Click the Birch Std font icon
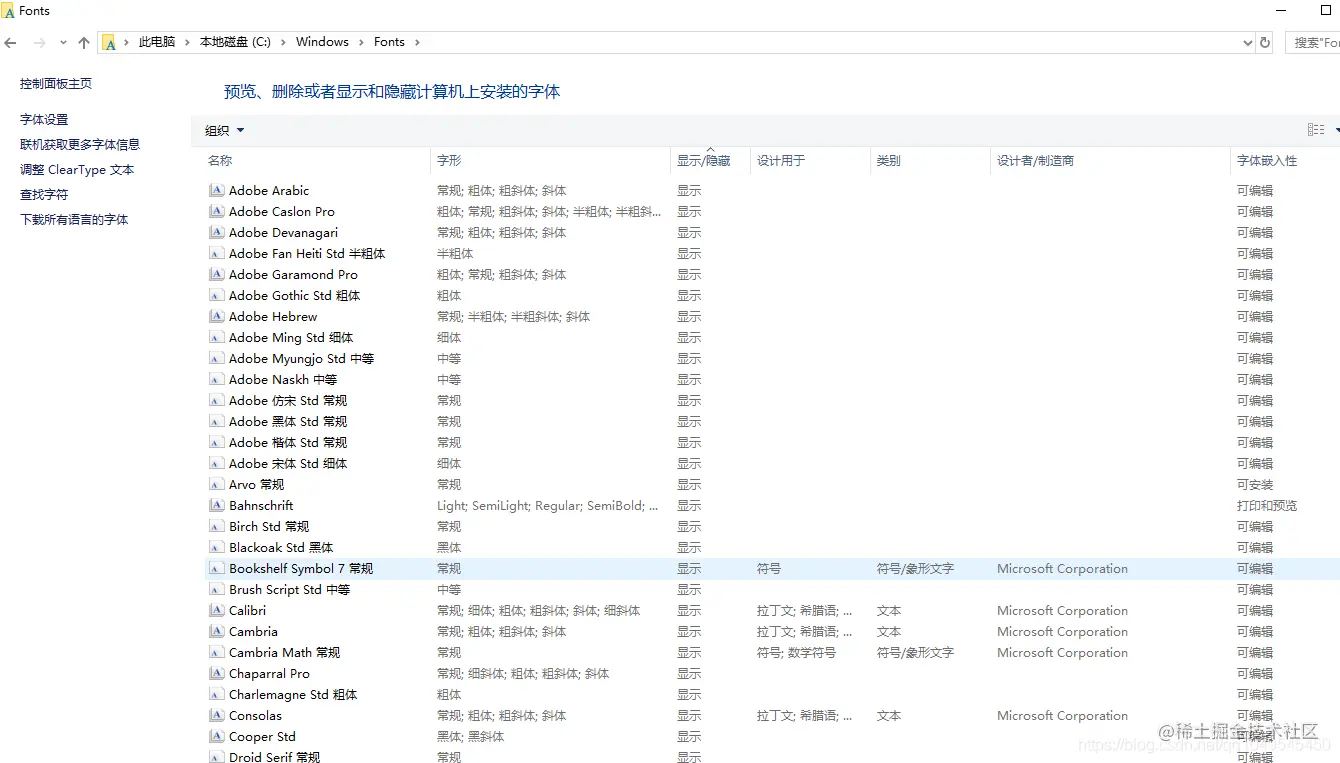Viewport: 1340px width, 763px height. coord(216,526)
